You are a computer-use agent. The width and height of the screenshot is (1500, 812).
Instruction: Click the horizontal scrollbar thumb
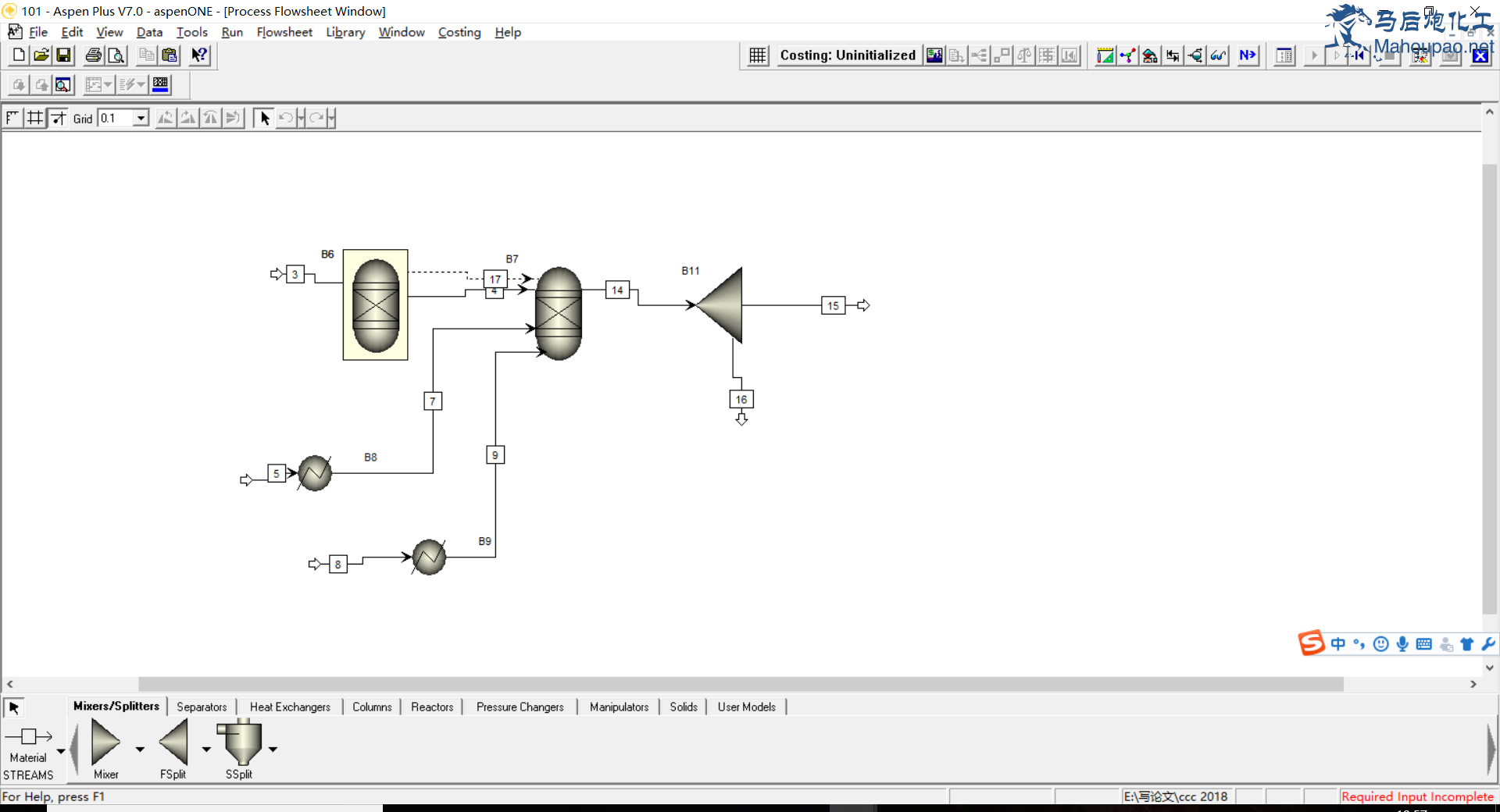click(741, 684)
